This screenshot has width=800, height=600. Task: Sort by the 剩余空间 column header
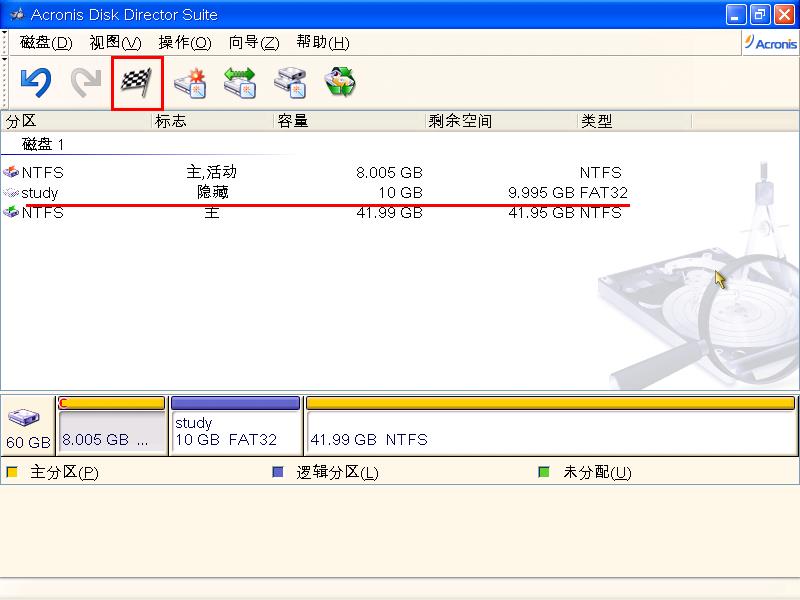pyautogui.click(x=502, y=121)
